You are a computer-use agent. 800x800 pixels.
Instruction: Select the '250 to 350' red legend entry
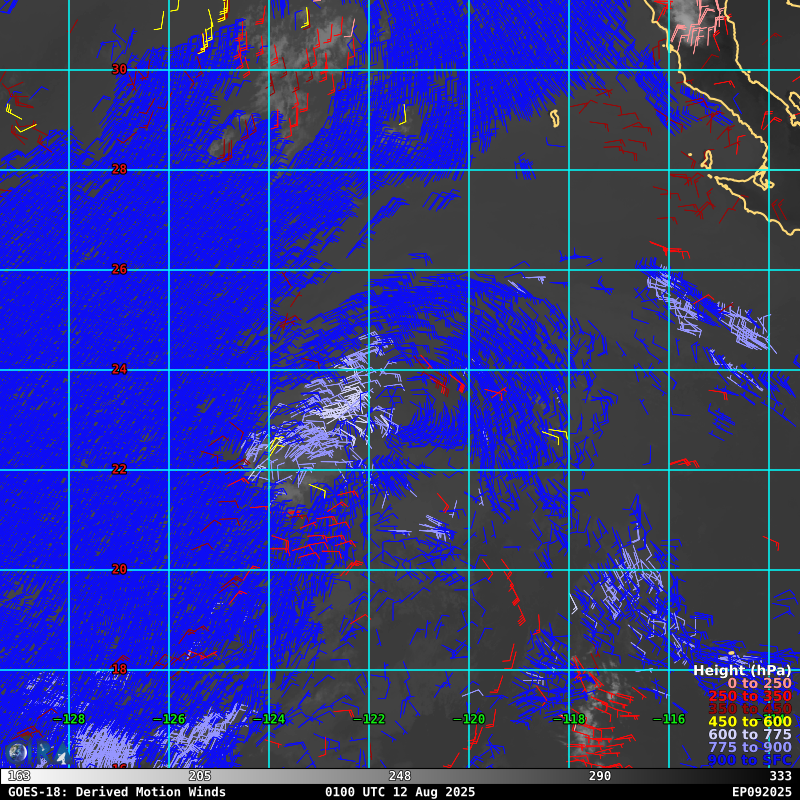(x=749, y=696)
